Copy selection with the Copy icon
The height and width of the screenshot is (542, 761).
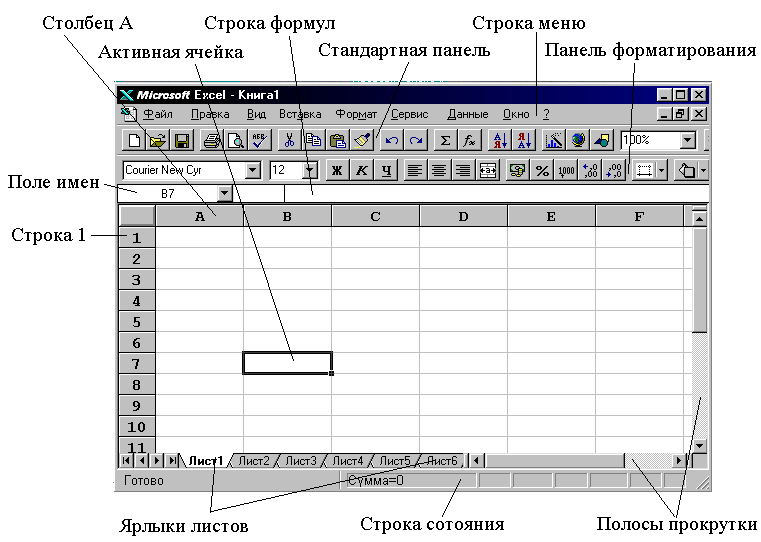(x=314, y=141)
